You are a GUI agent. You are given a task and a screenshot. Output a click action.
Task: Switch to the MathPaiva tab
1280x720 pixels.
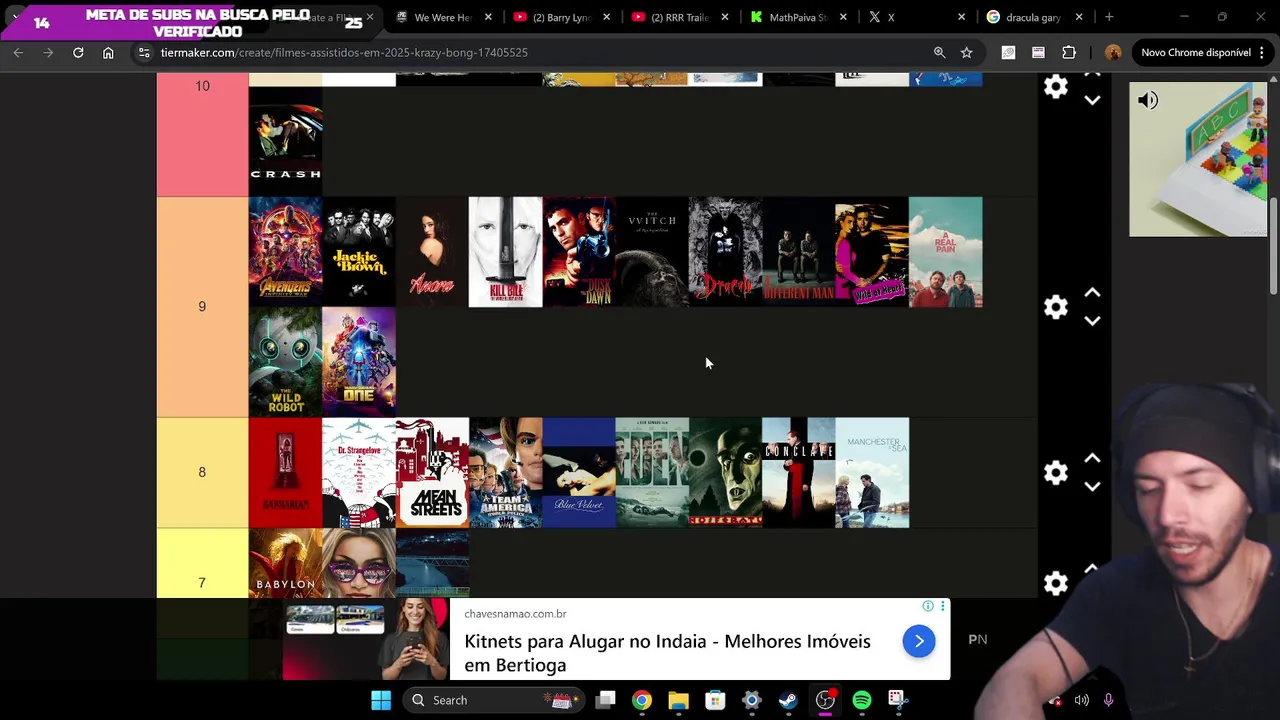(x=797, y=17)
